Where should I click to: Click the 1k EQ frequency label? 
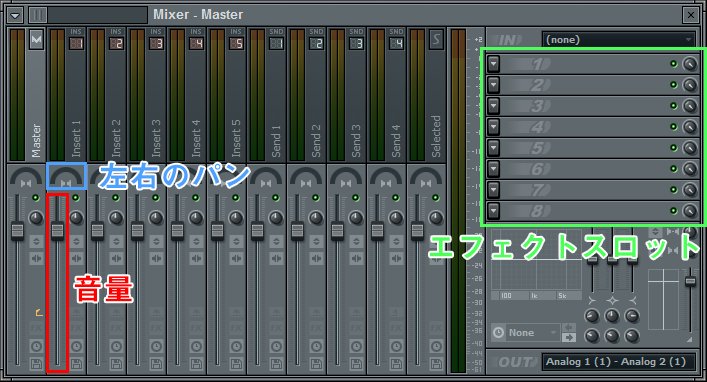534,296
